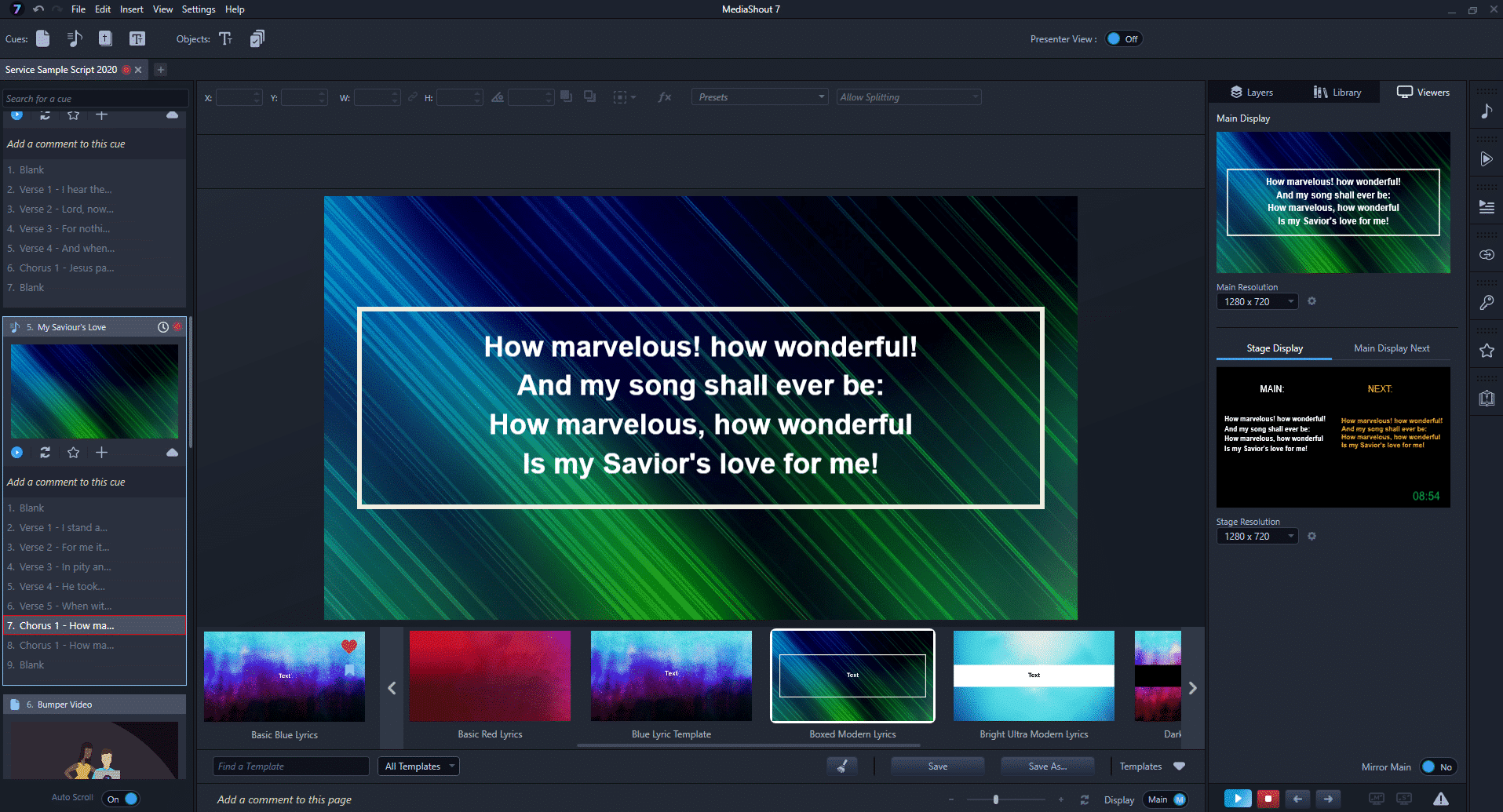Click the star icon on My Saviour's Love cue
The width and height of the screenshot is (1503, 812).
(73, 453)
